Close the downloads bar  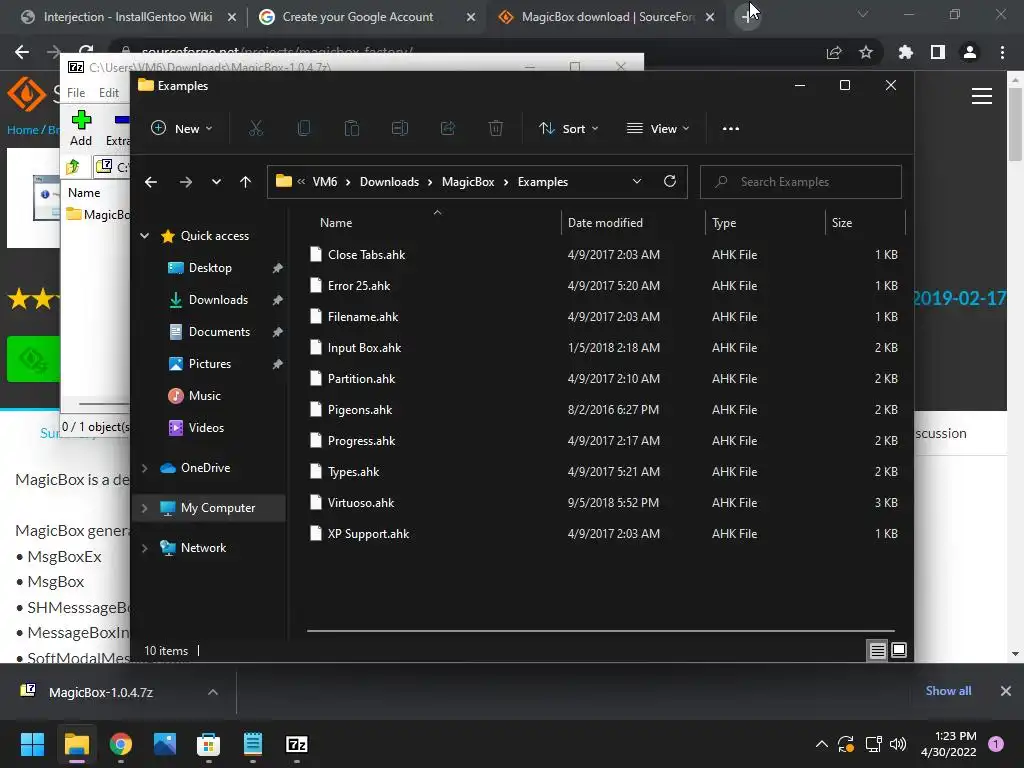(1006, 691)
